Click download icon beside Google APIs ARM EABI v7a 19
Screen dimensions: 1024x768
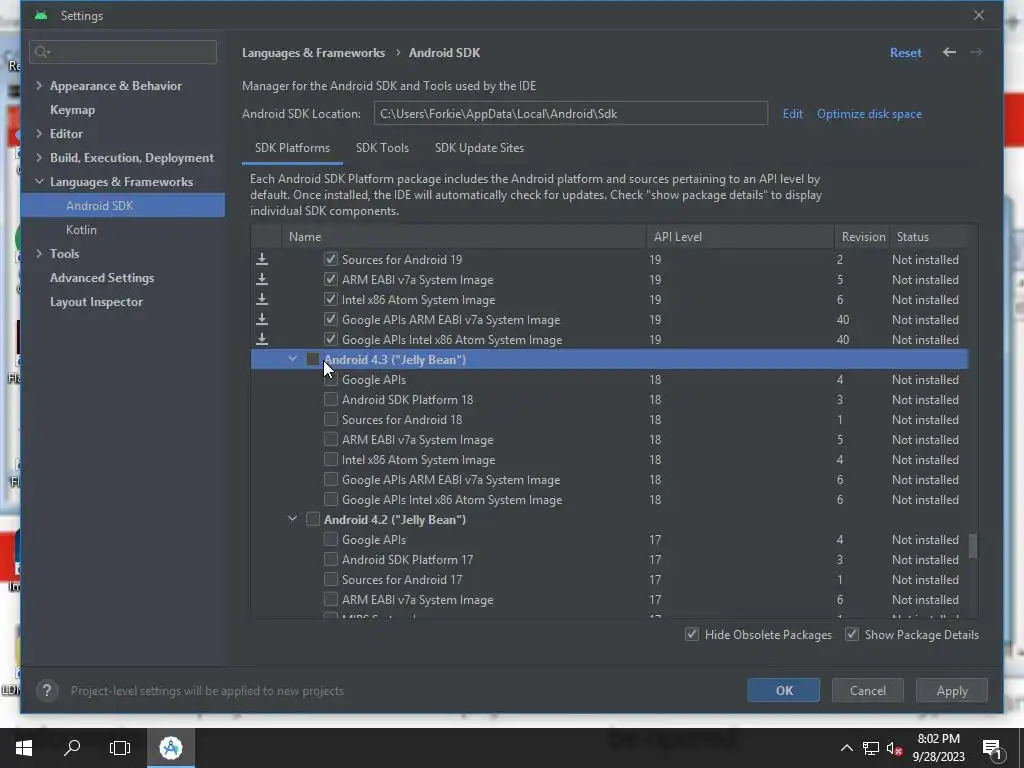coord(262,319)
